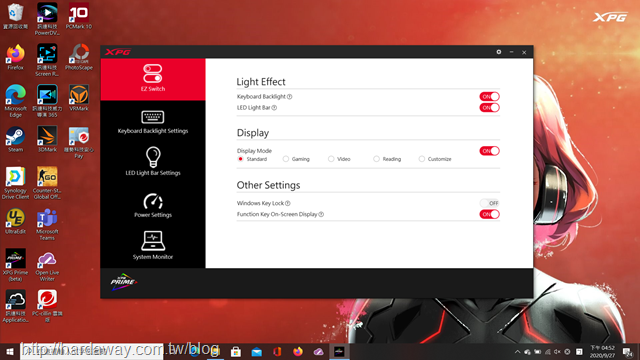Show hidden system tray icons
Image resolution: width=640 pixels, height=360 pixels.
point(518,351)
